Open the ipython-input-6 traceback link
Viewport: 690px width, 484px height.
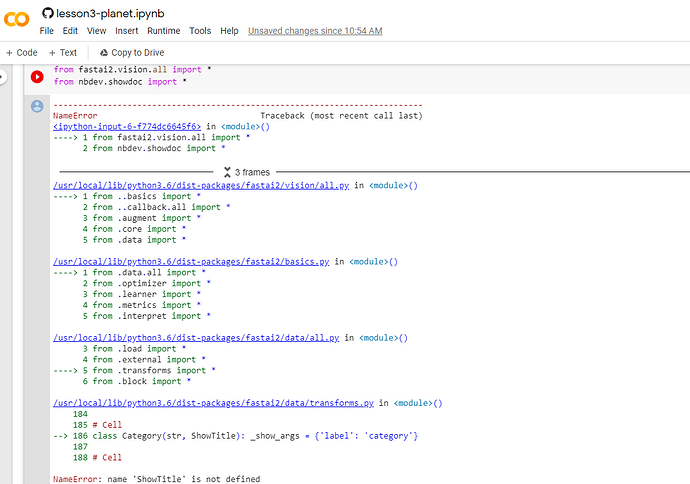pos(127,127)
